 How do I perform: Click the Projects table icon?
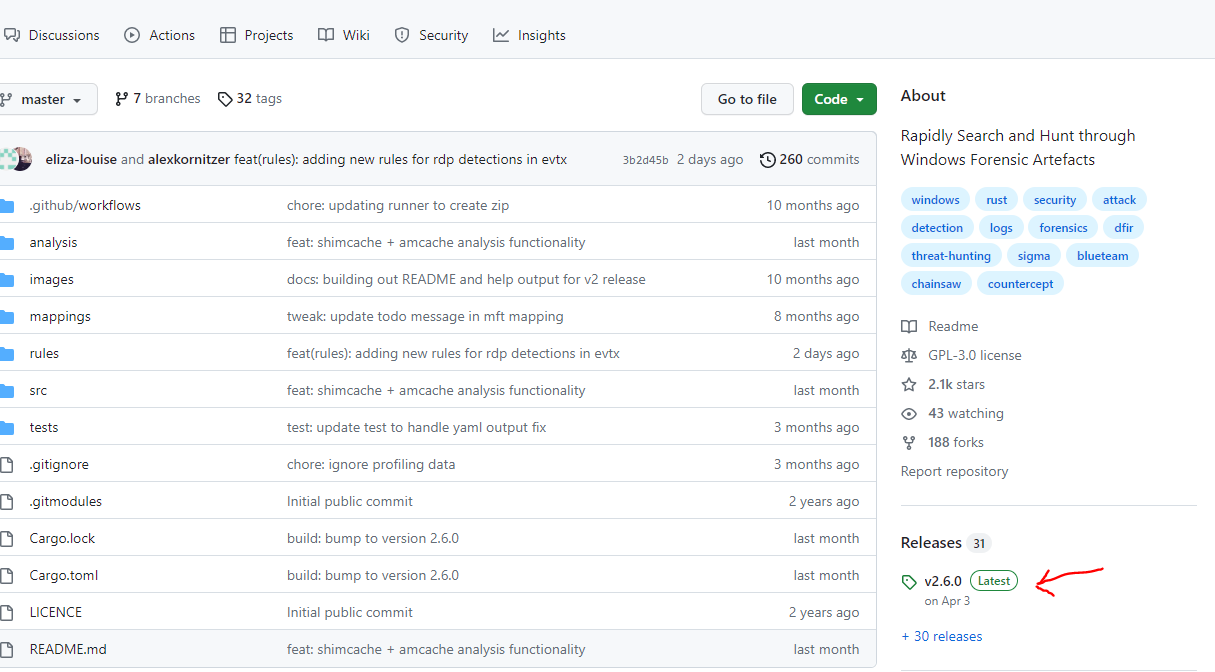pyautogui.click(x=228, y=35)
